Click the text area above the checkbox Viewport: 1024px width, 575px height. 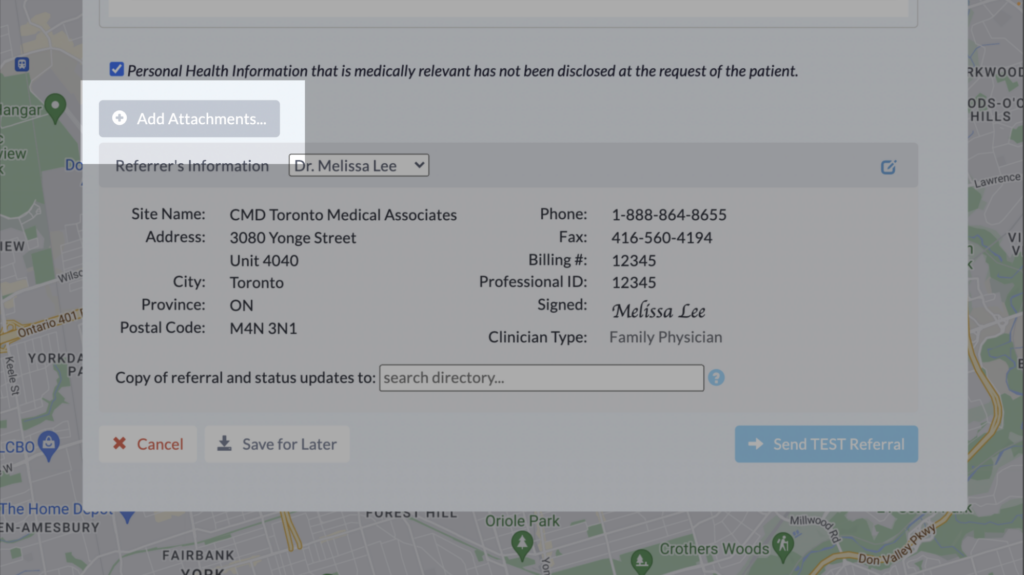[x=505, y=10]
